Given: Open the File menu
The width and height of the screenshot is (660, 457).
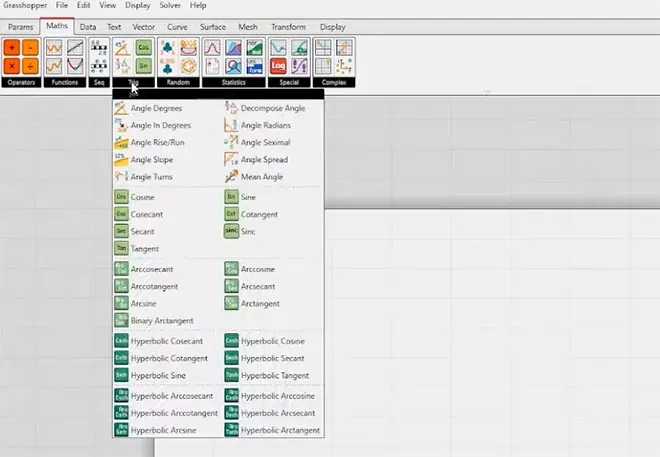Looking at the screenshot, I should pyautogui.click(x=62, y=5).
